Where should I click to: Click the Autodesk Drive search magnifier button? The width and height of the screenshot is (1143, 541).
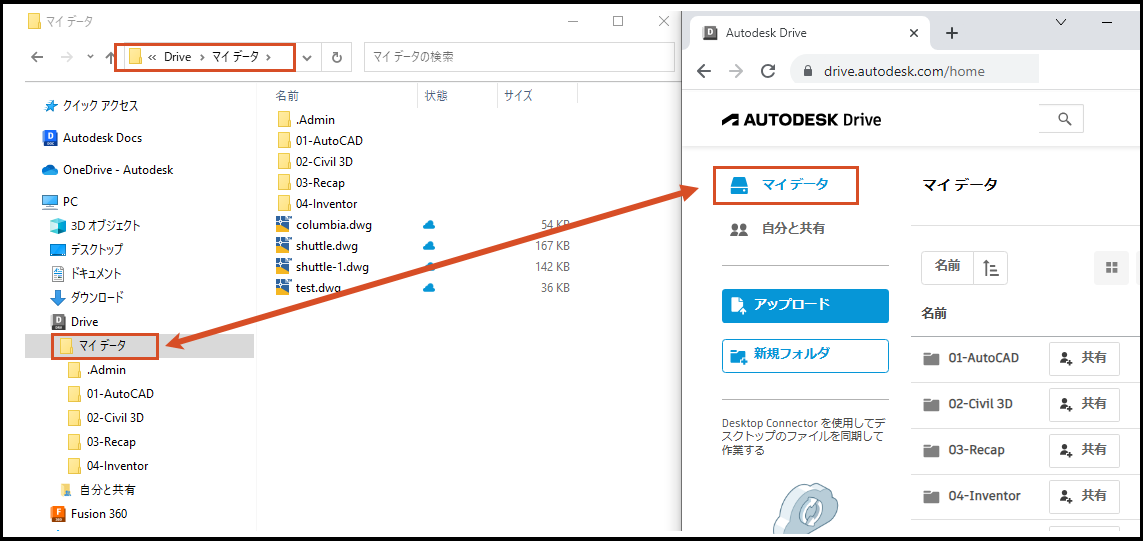pyautogui.click(x=1064, y=119)
